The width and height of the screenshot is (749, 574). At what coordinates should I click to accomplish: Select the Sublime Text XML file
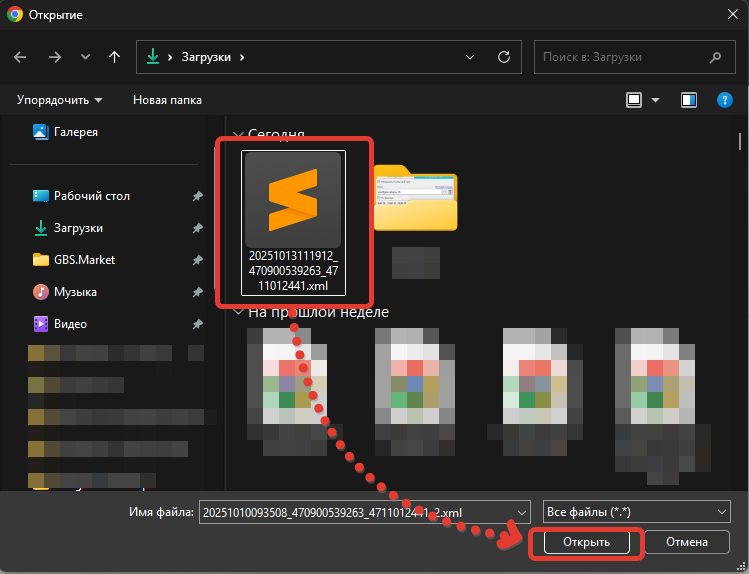[294, 222]
